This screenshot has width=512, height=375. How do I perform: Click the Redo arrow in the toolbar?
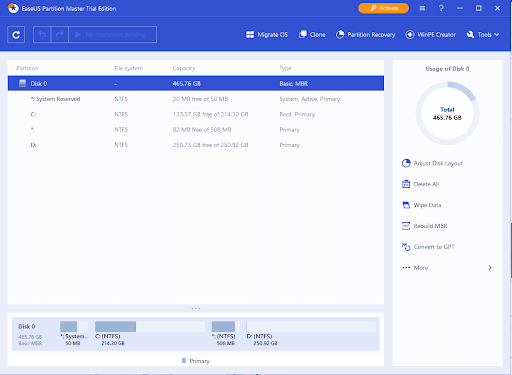point(60,35)
